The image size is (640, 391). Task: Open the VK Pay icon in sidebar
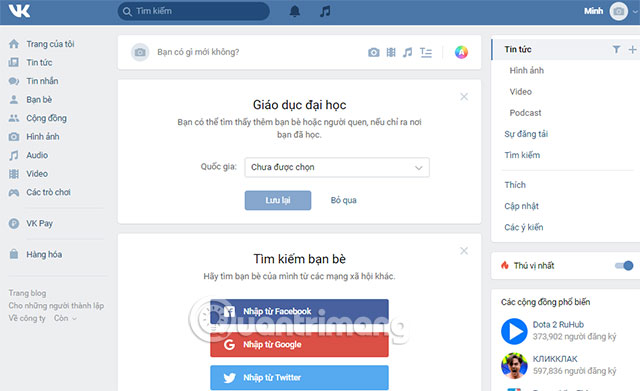point(14,223)
